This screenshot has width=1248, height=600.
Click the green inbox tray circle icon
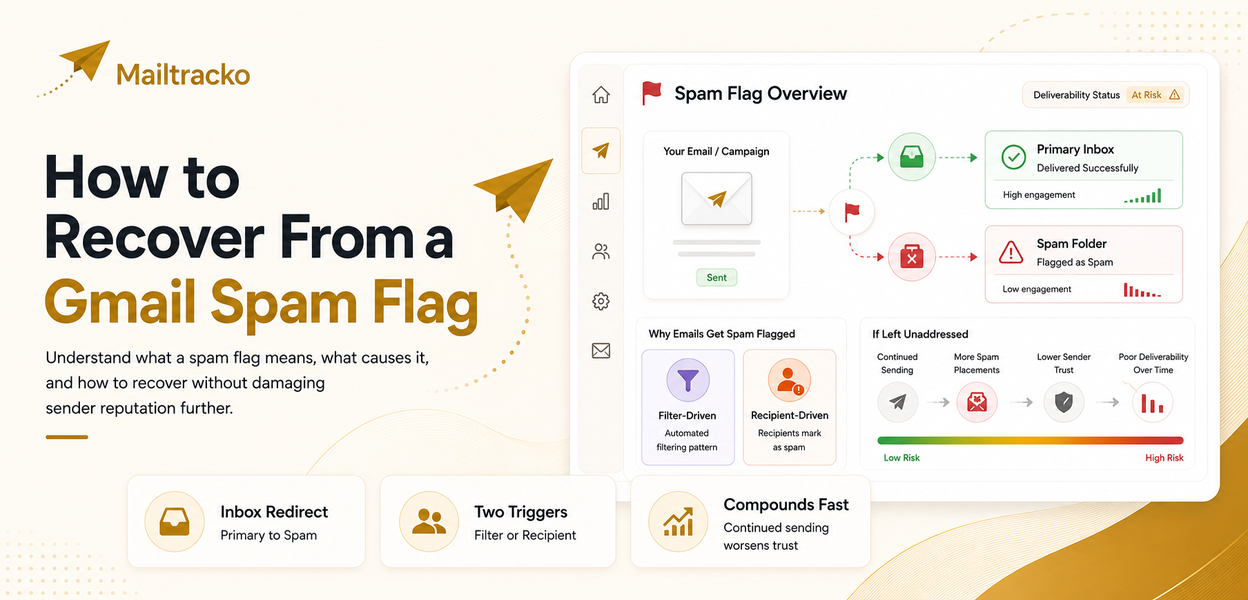coord(911,157)
